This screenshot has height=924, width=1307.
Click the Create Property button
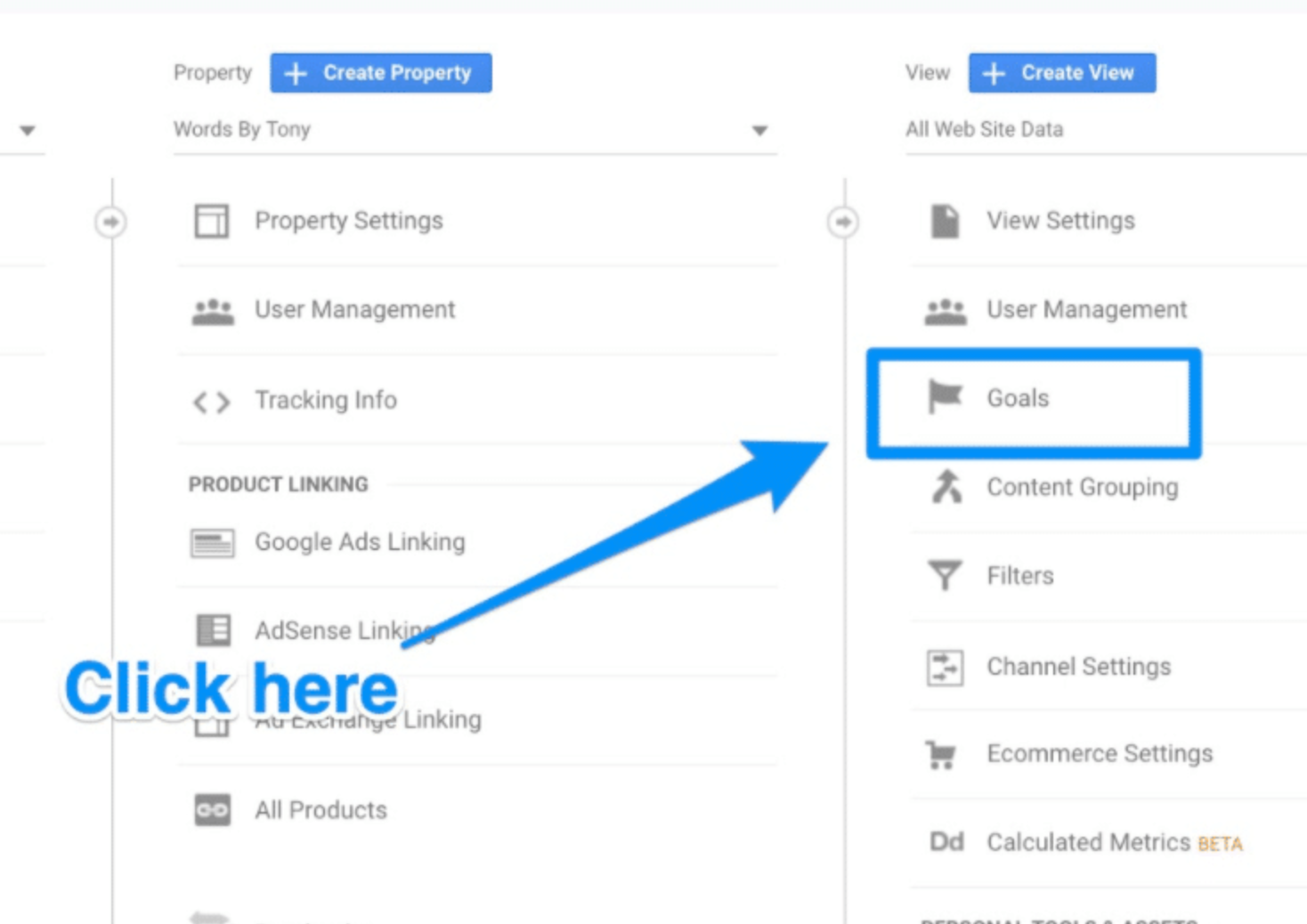381,73
